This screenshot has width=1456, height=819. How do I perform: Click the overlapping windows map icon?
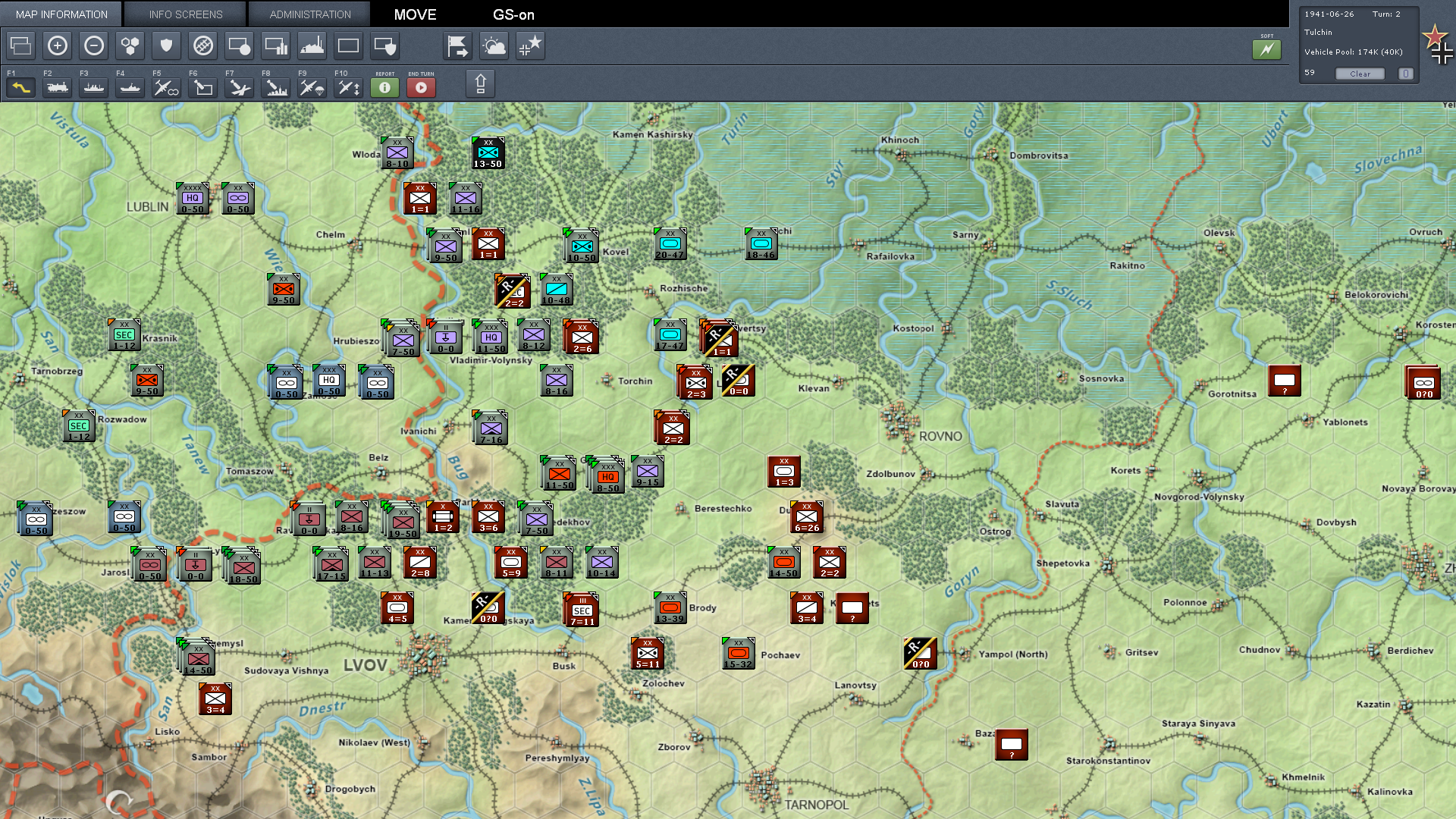pyautogui.click(x=21, y=46)
